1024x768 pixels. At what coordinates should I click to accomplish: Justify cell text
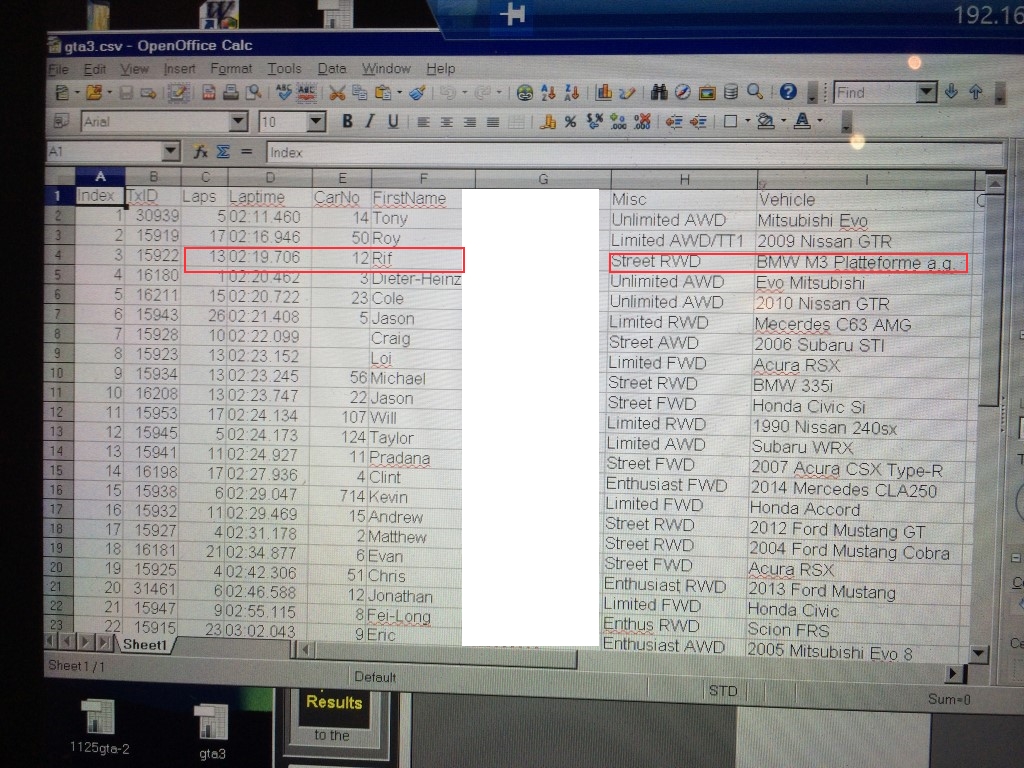coord(493,121)
